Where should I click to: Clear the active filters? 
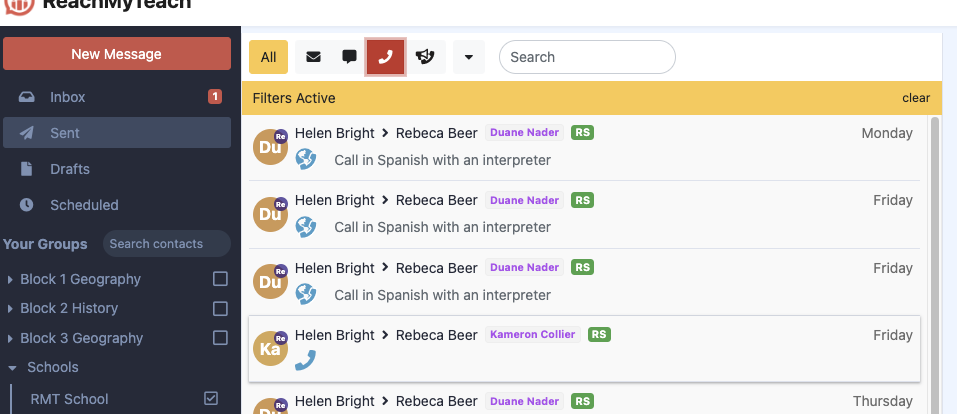coord(915,98)
